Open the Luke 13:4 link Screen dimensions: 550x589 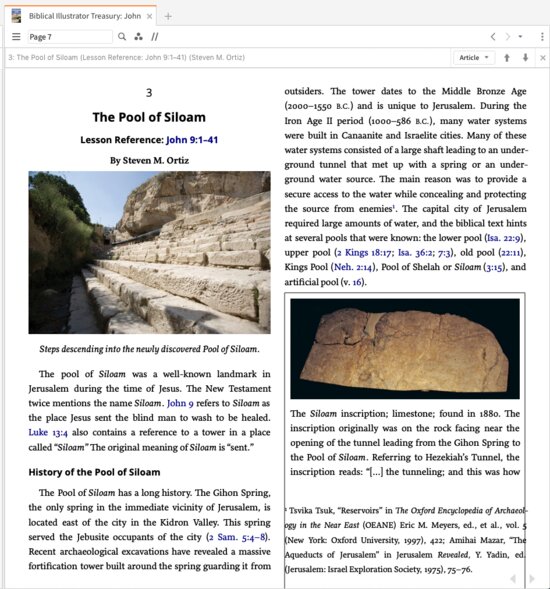pyautogui.click(x=48, y=432)
